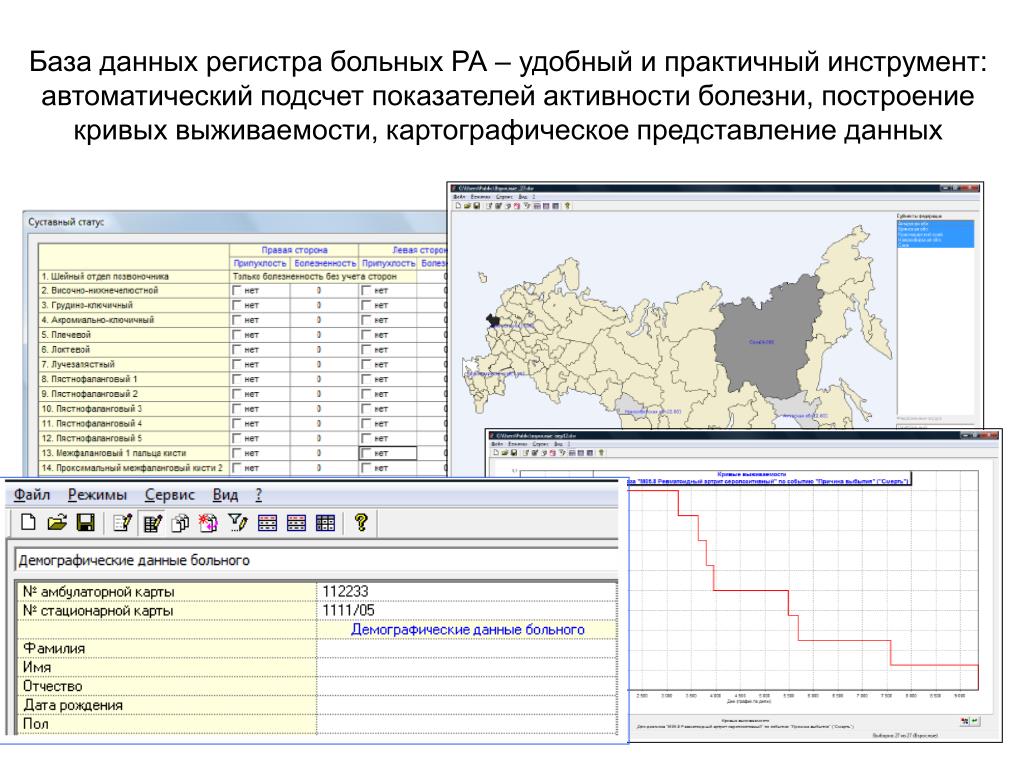The image size is (1024, 768).
Task: Click the right-side Болезненность value for Грудино-ключичный
Action: tap(319, 306)
